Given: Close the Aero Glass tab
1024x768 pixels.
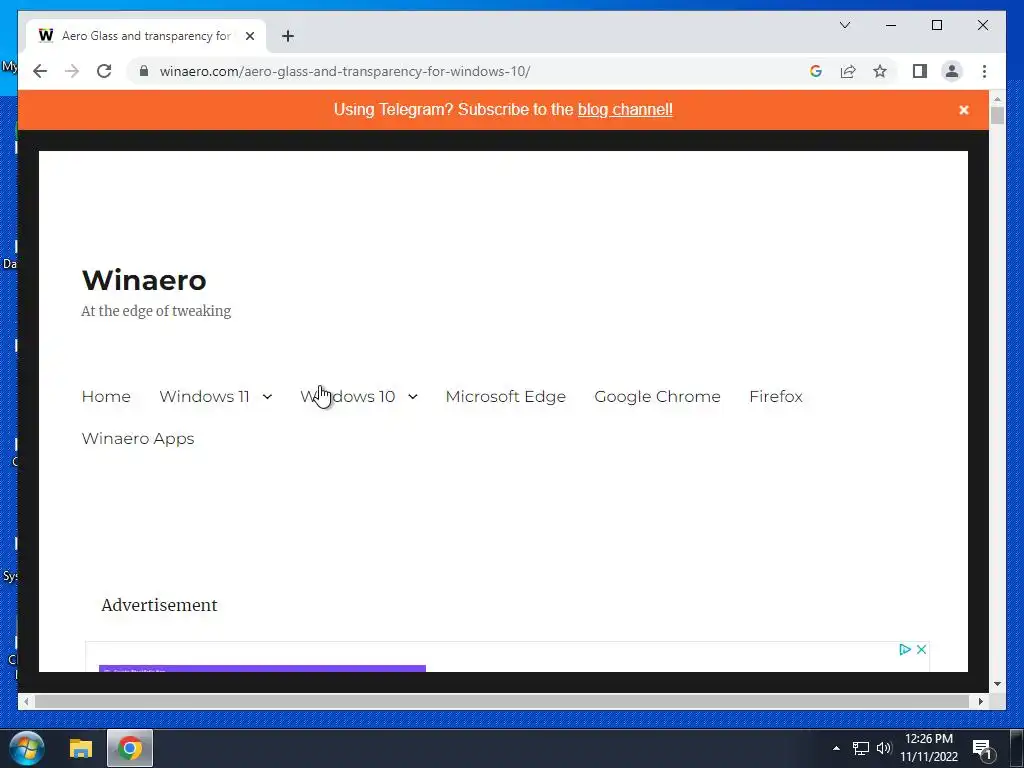Looking at the screenshot, I should 249,36.
